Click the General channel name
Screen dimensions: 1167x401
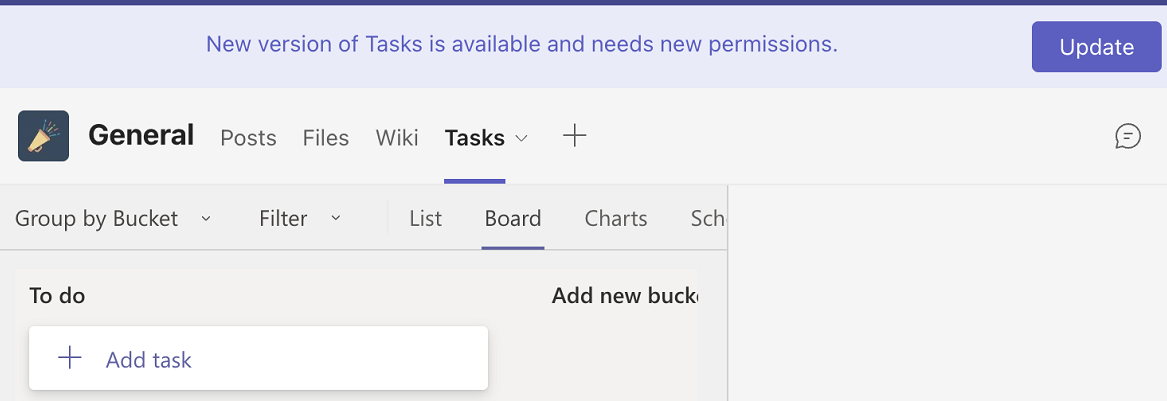(141, 135)
